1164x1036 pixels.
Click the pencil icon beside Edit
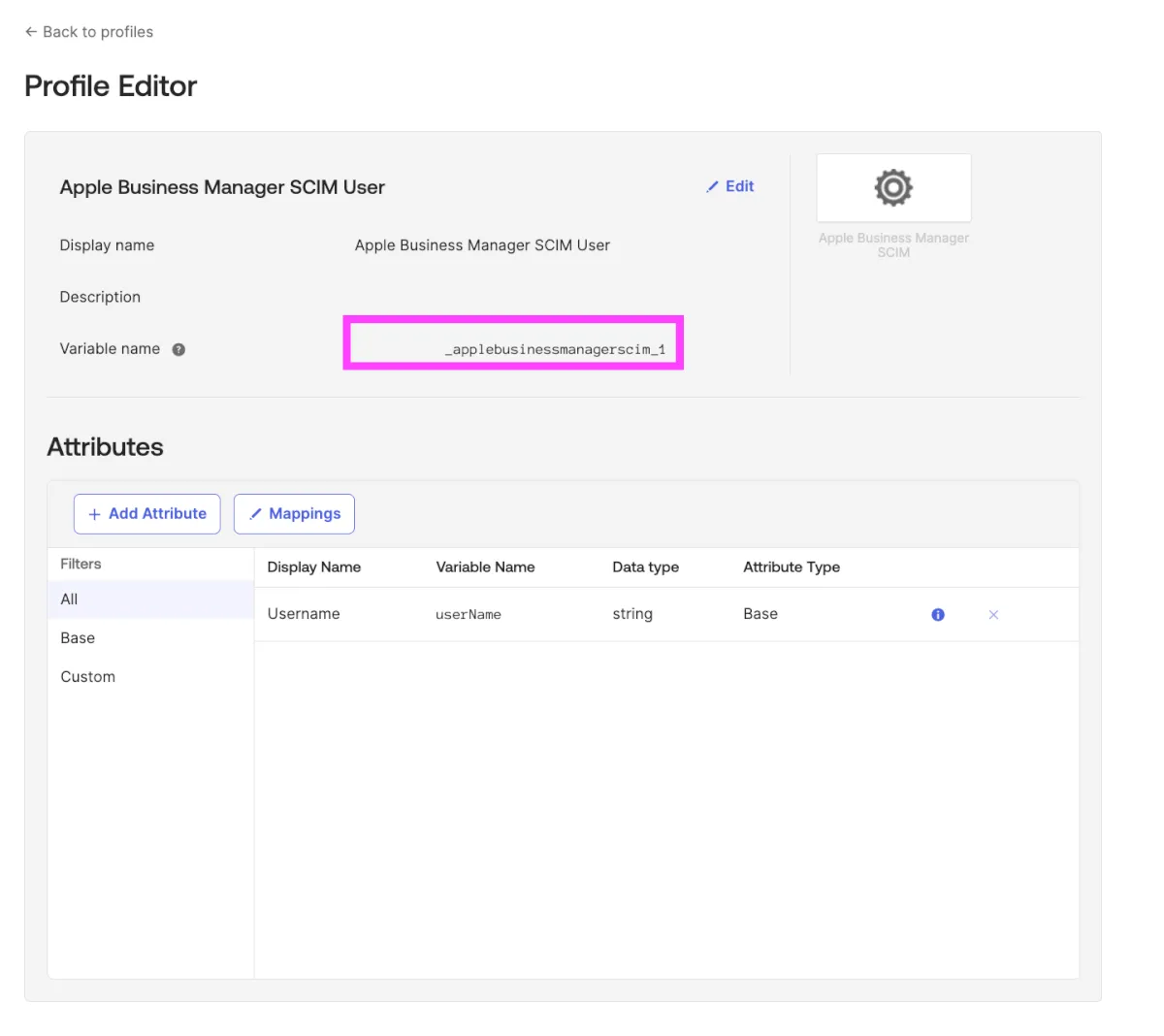(x=712, y=186)
